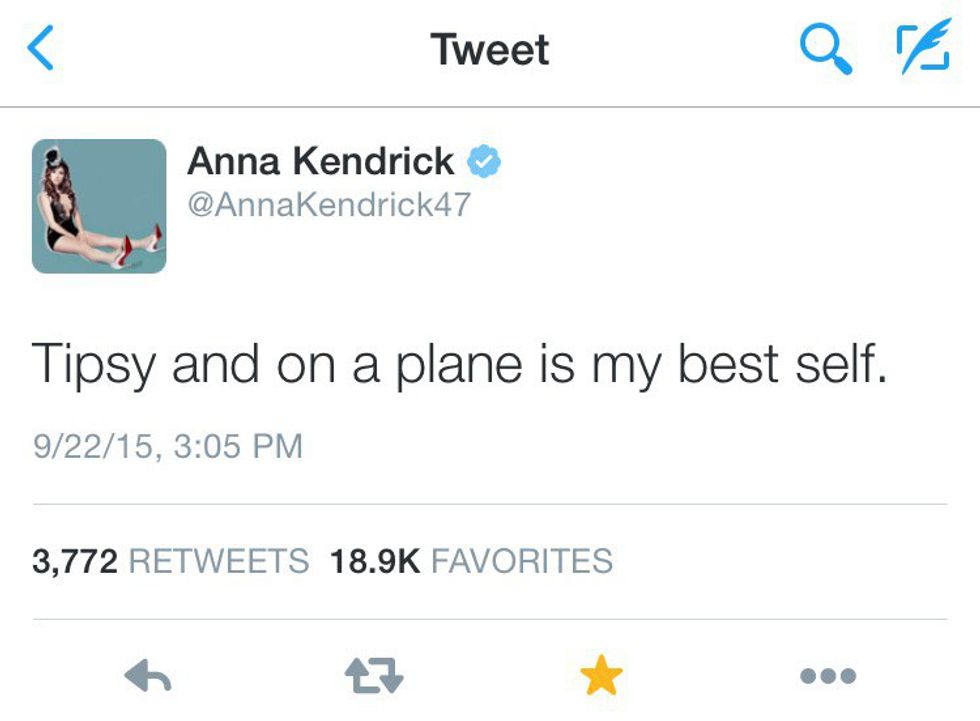This screenshot has height=721, width=980.
Task: Select the tweet text about being tipsy
Action: tap(460, 364)
